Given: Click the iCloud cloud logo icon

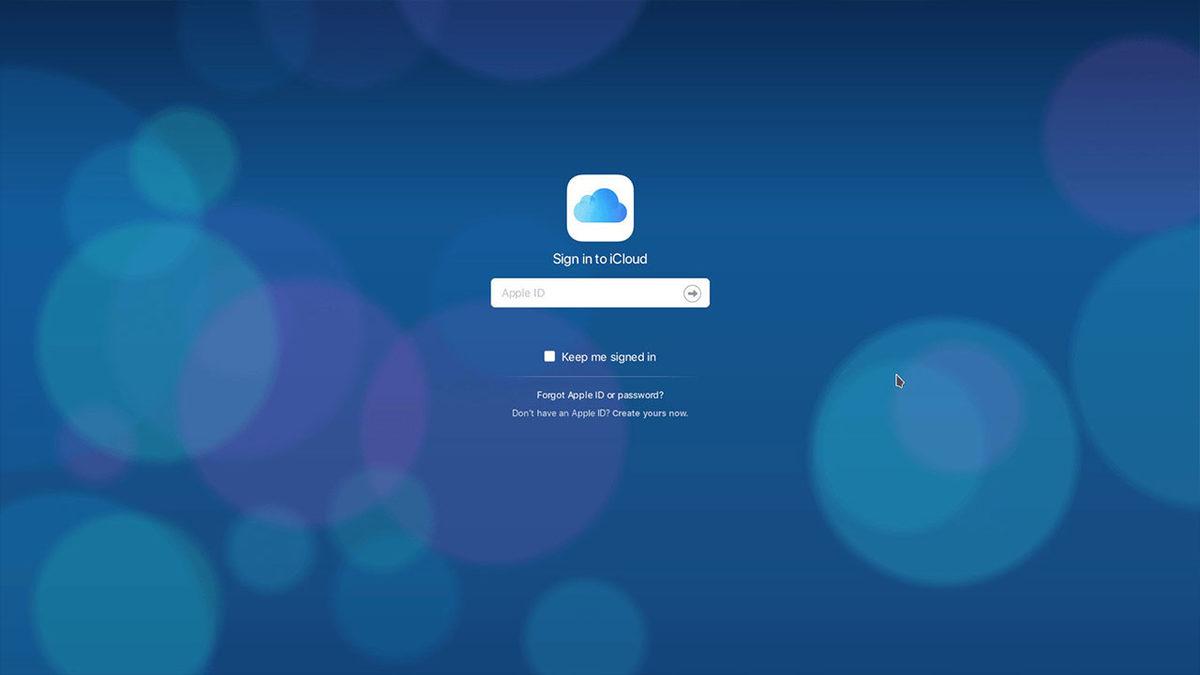Looking at the screenshot, I should pos(600,208).
